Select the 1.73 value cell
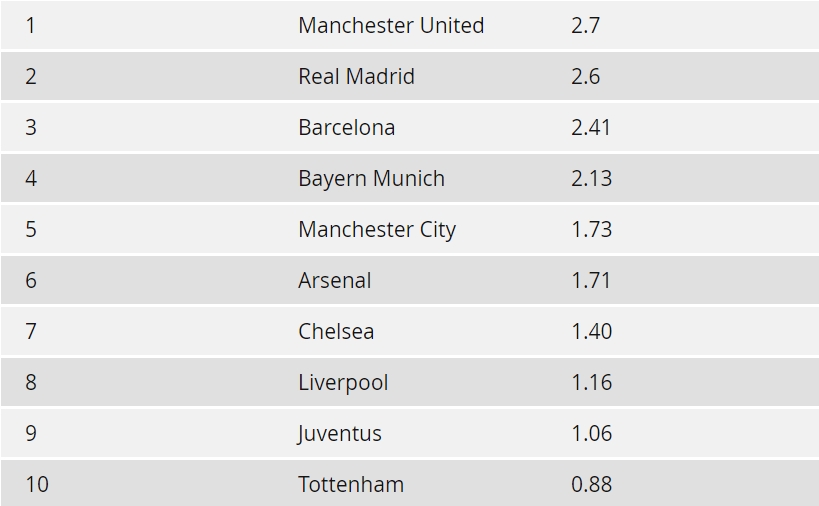 click(591, 230)
